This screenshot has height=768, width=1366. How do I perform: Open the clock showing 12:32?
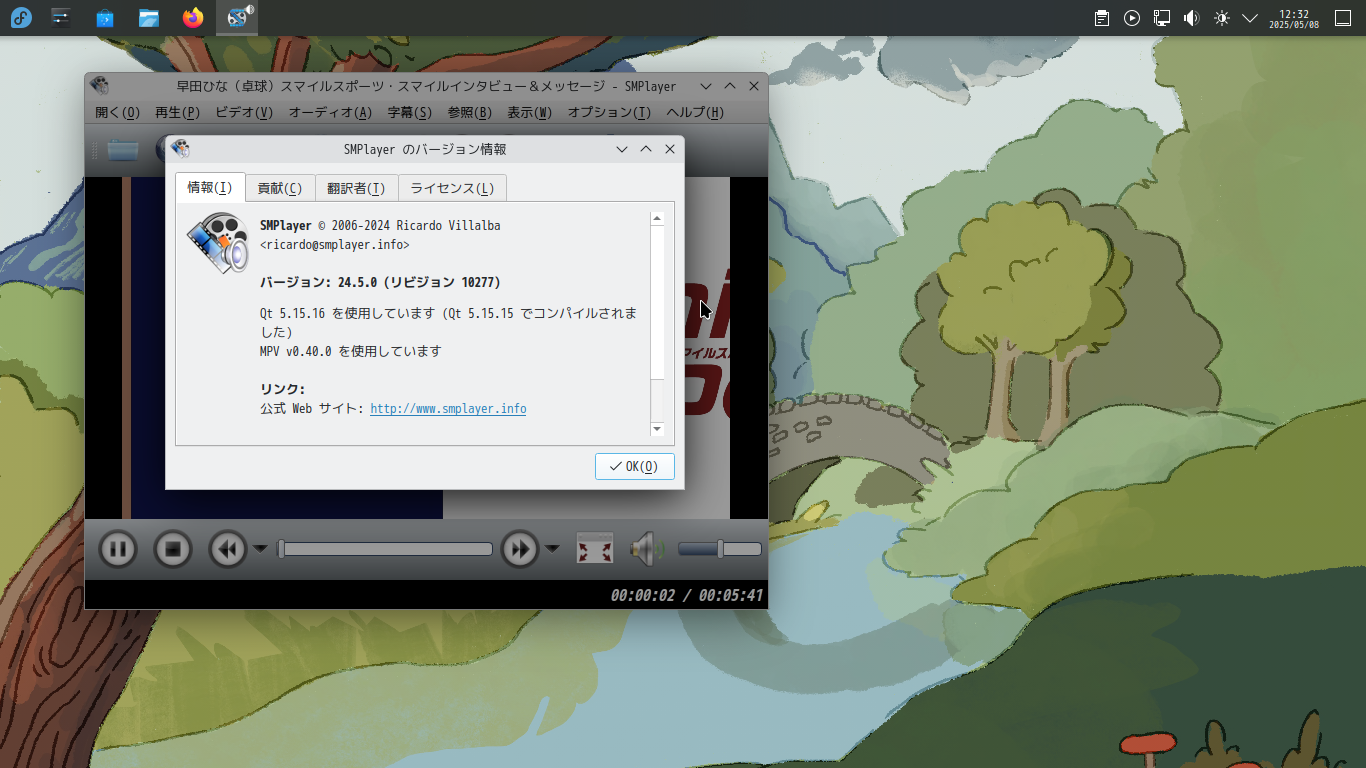click(1294, 18)
